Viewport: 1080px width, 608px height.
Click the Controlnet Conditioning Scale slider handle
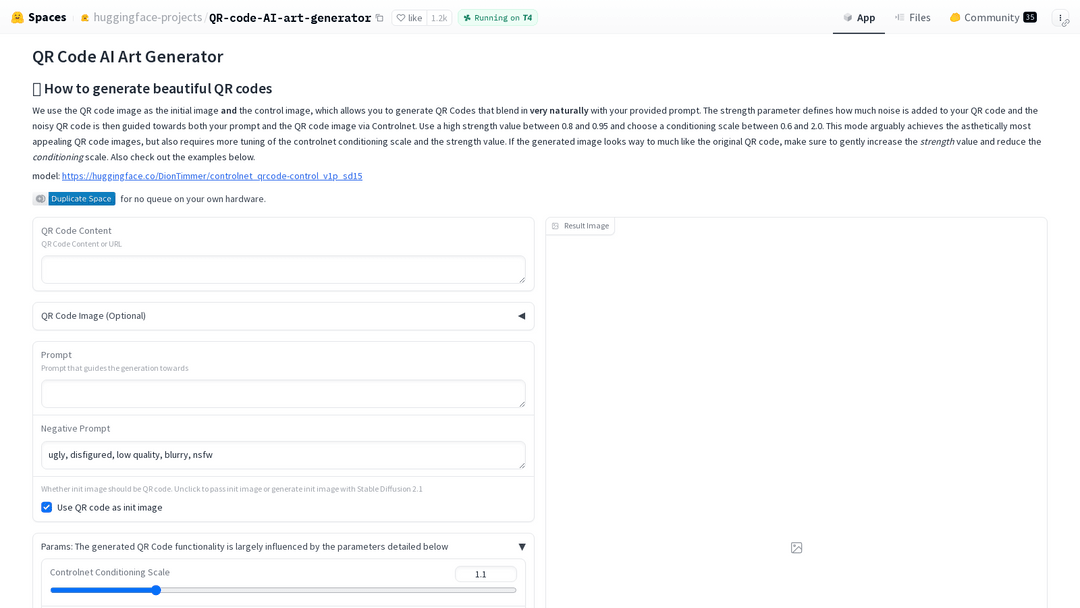[x=156, y=590]
